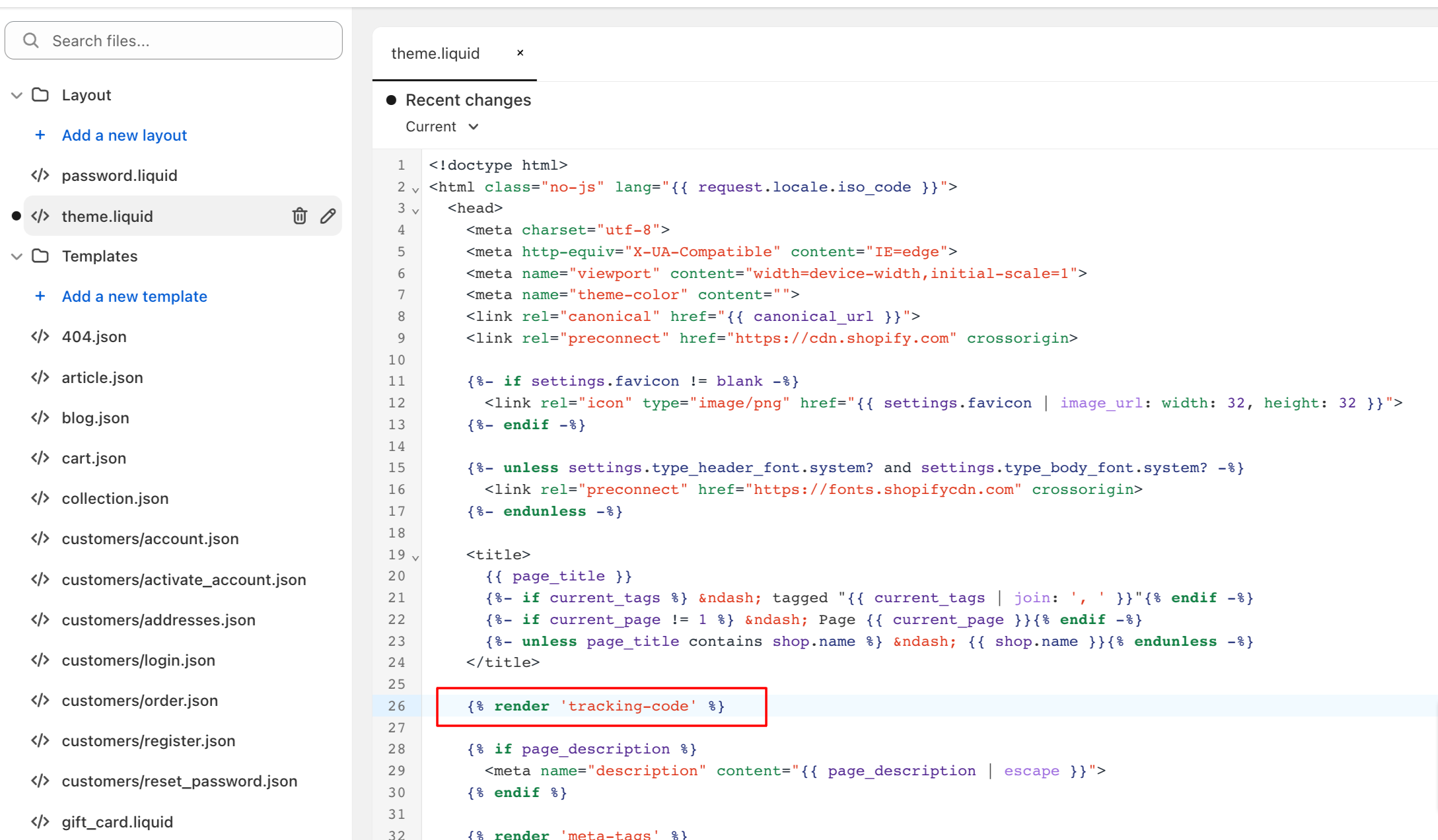Delete theme.liquid with trash icon

[x=299, y=216]
